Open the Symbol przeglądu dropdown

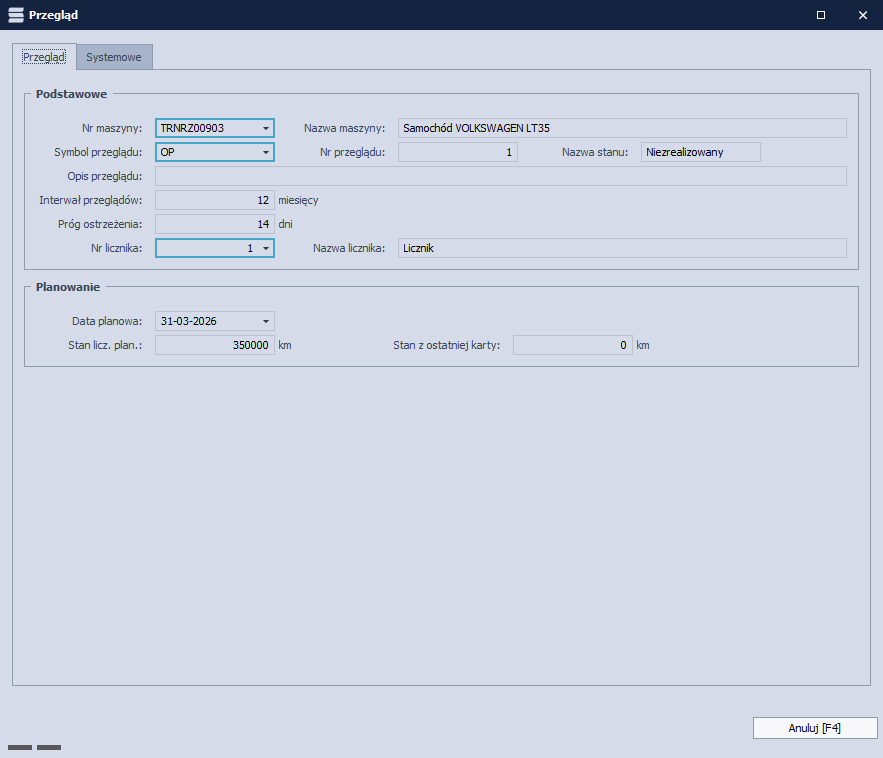coord(266,152)
